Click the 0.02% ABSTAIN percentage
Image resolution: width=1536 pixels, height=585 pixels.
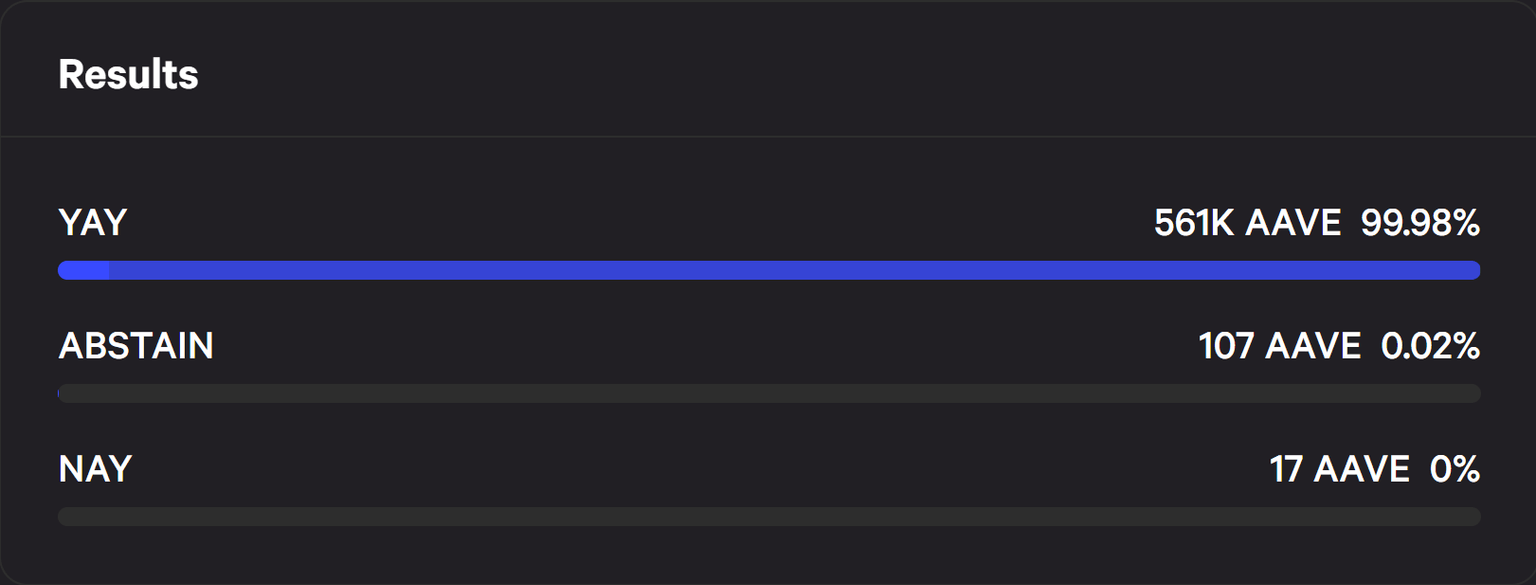pos(1430,346)
